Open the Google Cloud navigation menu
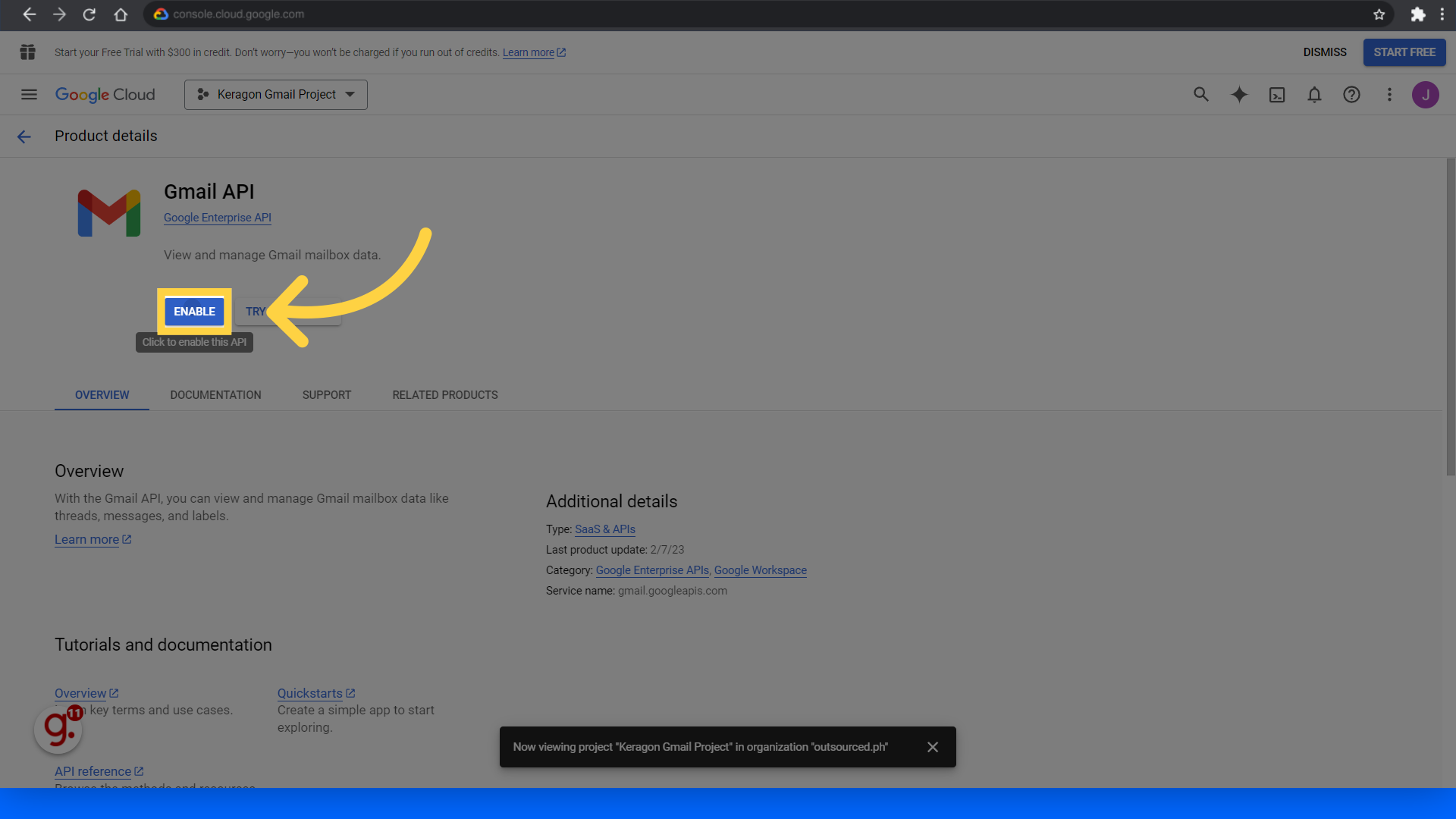The height and width of the screenshot is (819, 1456). (29, 95)
